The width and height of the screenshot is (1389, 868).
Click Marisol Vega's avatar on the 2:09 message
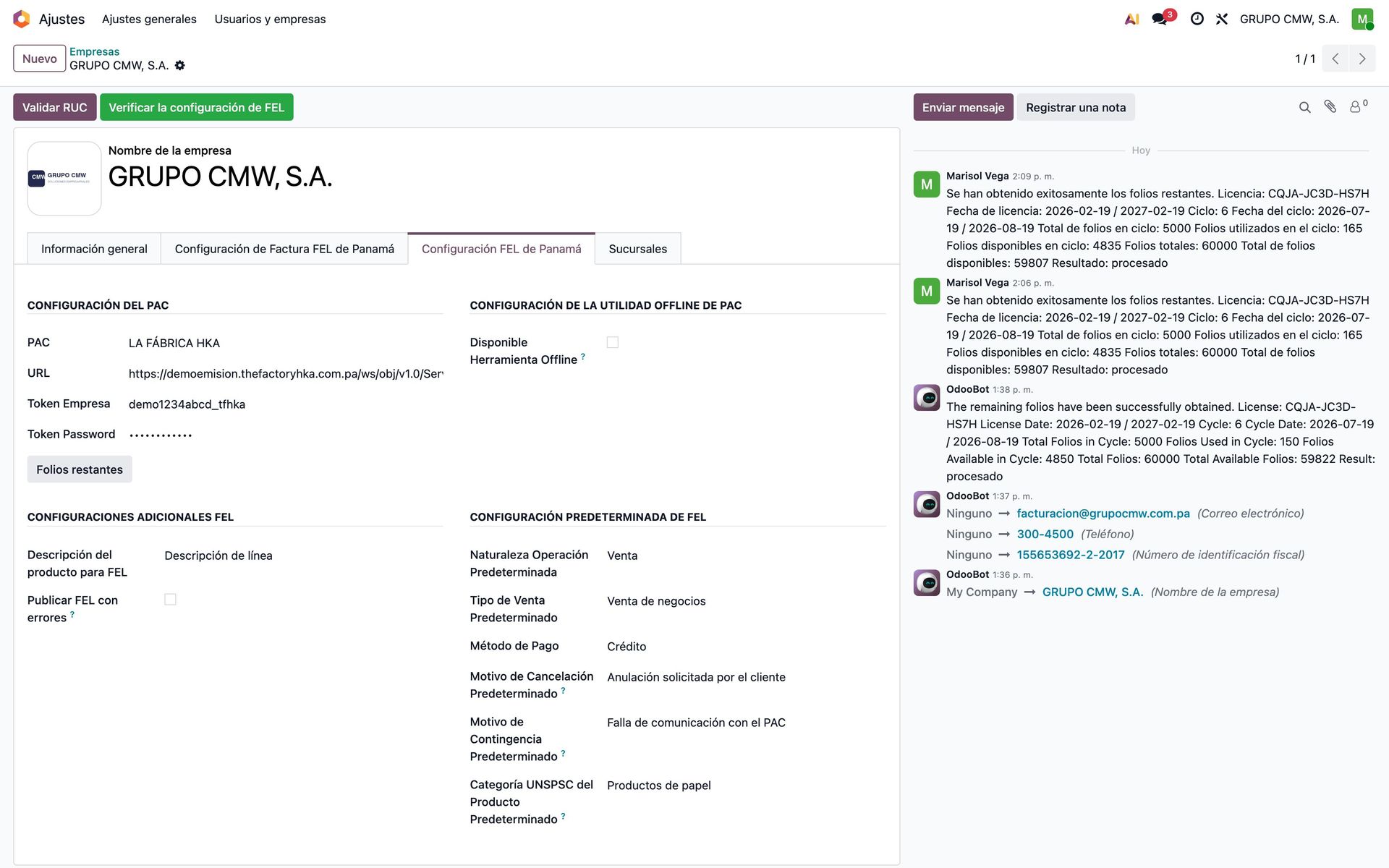click(927, 184)
